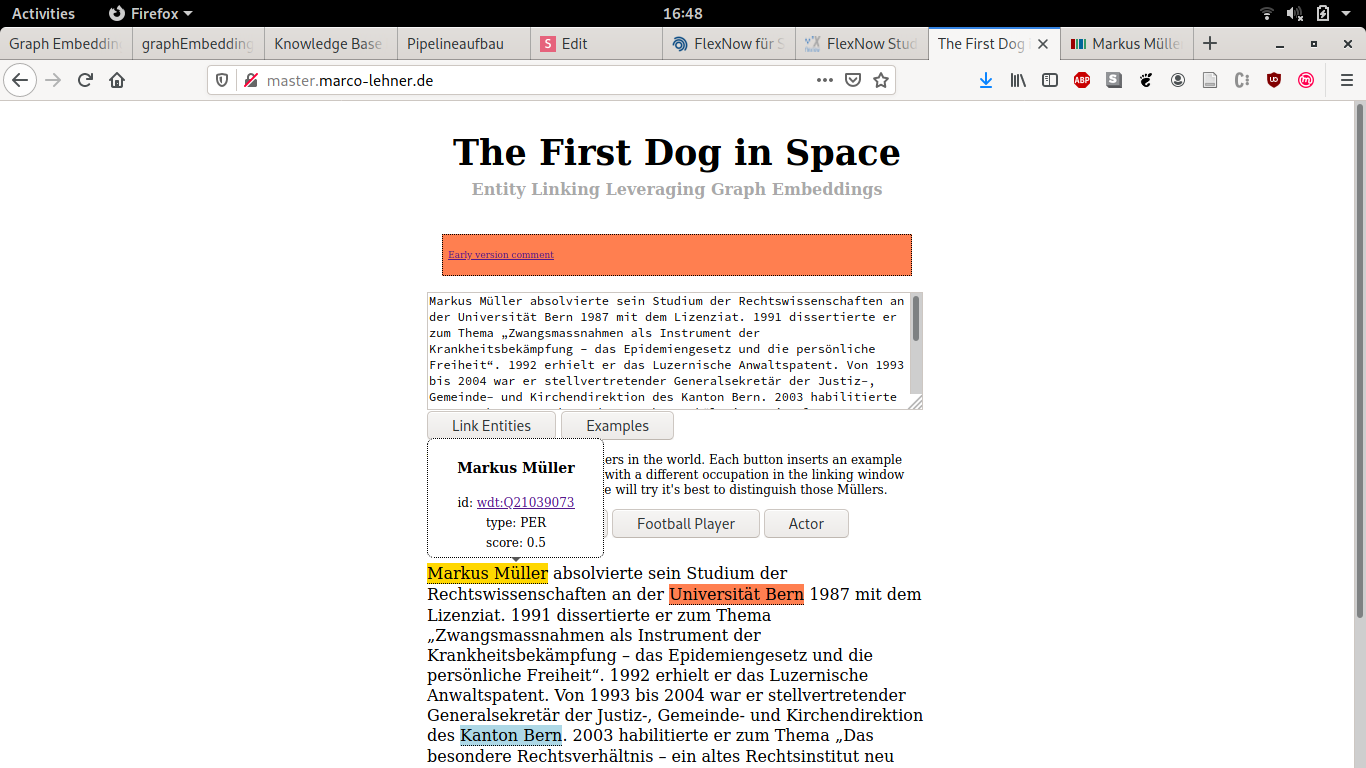This screenshot has height=768, width=1366.
Task: Open battery status indicator
Action: (1323, 13)
